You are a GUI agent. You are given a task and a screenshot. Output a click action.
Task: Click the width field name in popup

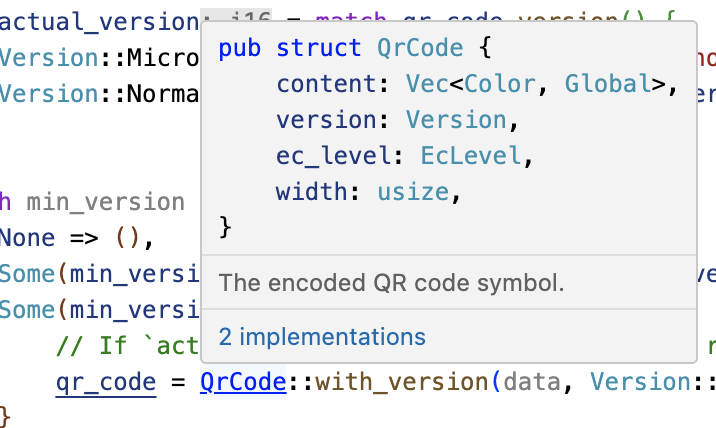(305, 192)
